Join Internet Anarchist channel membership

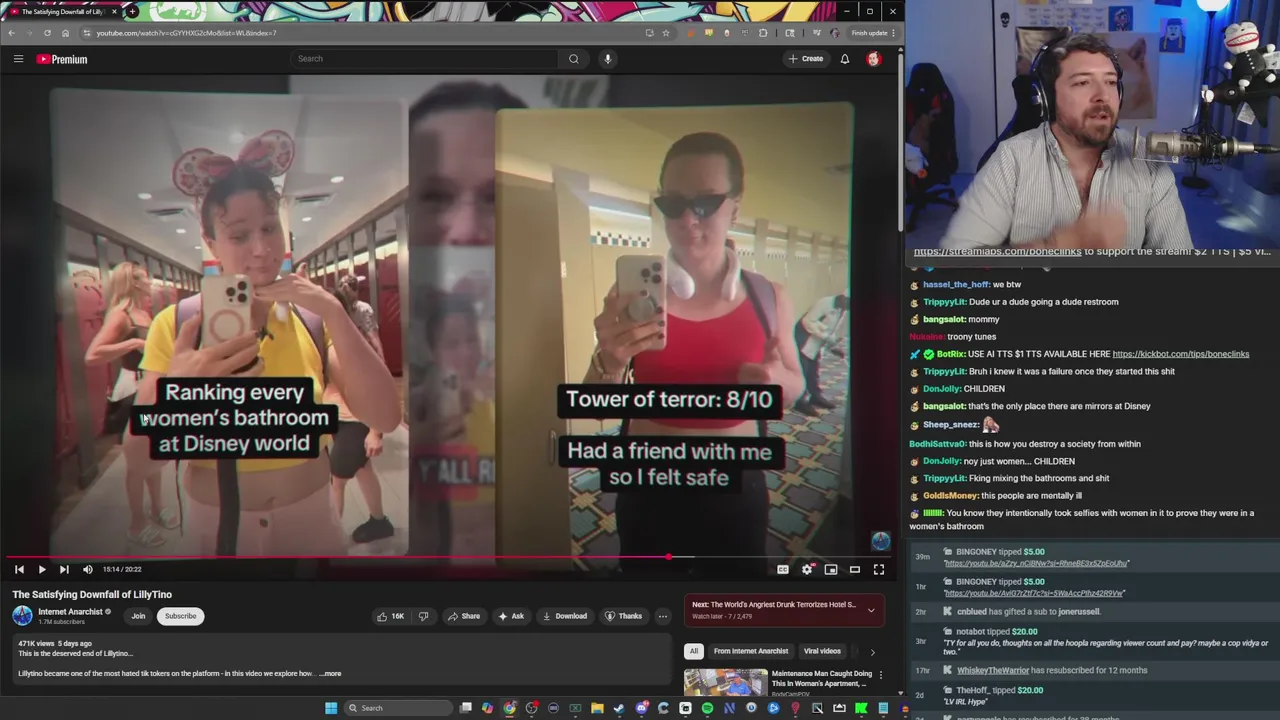click(x=138, y=616)
